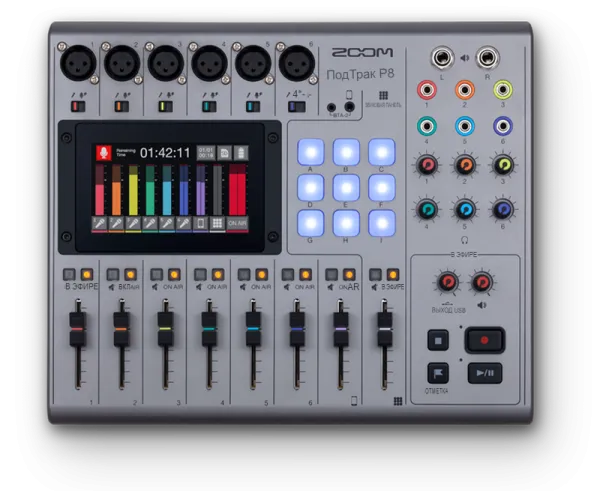Tap the battery icon on the touchscreen
This screenshot has width=600, height=491.
click(x=241, y=152)
